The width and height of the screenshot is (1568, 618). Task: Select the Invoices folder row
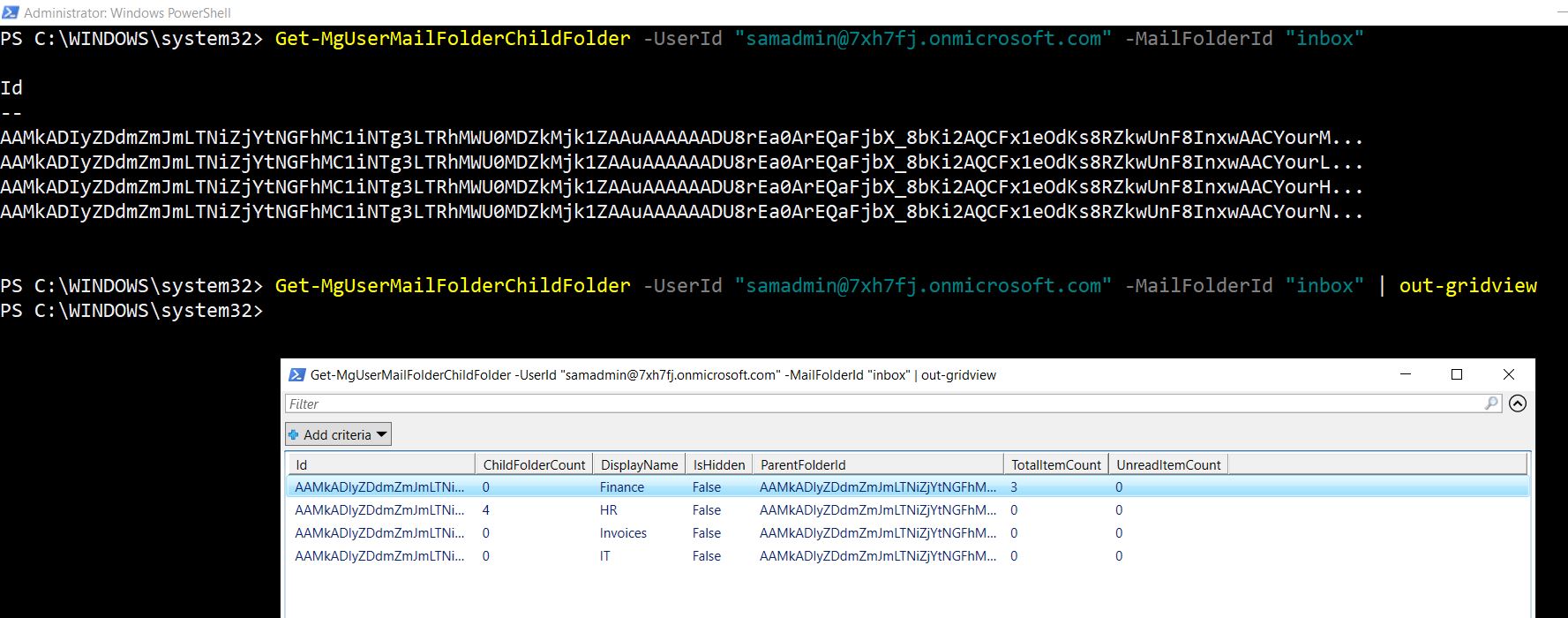[x=623, y=533]
